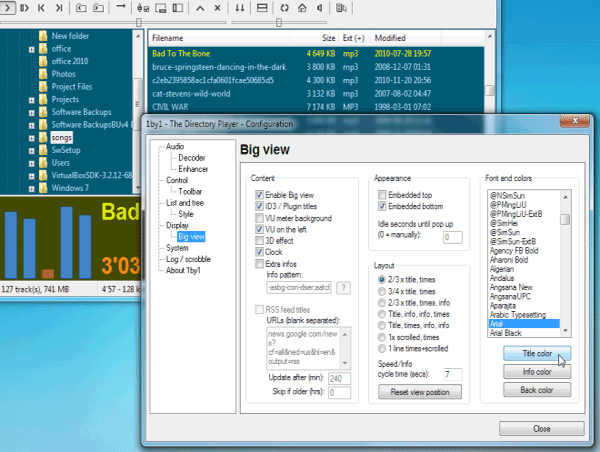This screenshot has height=452, width=600.
Task: Expand the Projects folder in the tree
Action: (32, 100)
